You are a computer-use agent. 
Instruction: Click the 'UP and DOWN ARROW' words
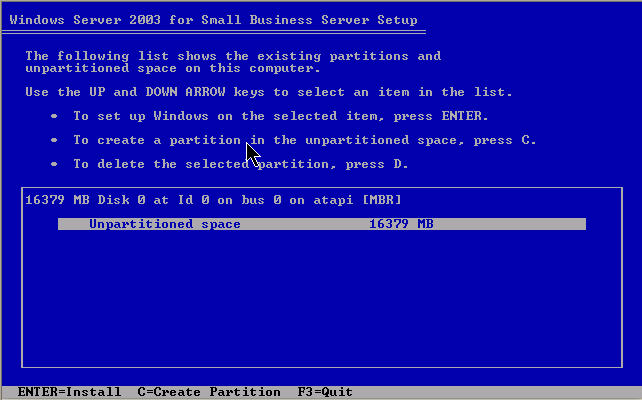[x=157, y=92]
